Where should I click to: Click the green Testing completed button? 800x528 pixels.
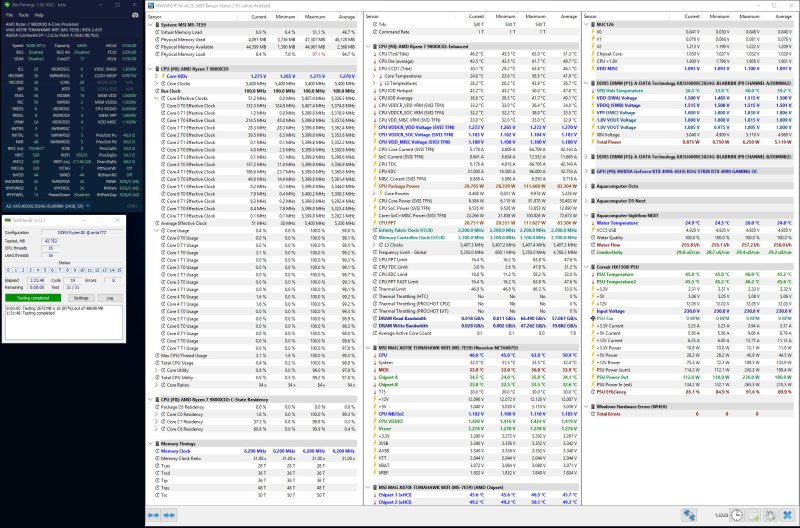click(33, 298)
